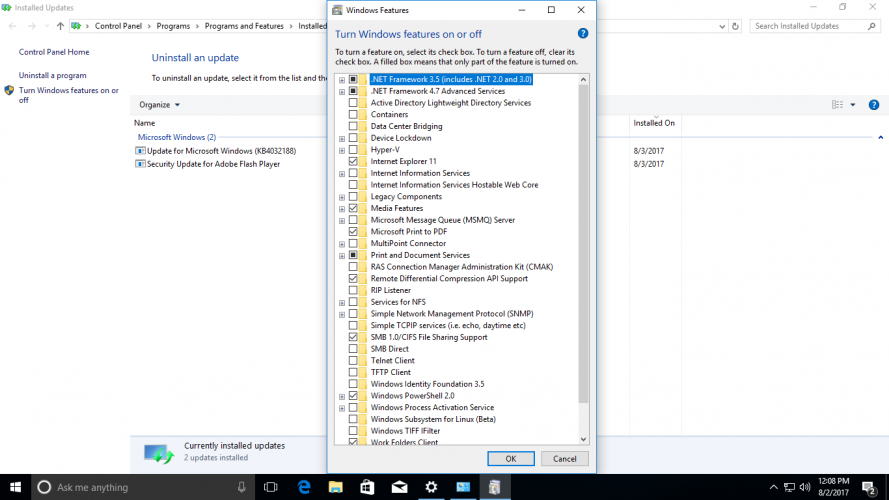889x500 pixels.
Task: Expand Internet Information Services node
Action: 342,173
